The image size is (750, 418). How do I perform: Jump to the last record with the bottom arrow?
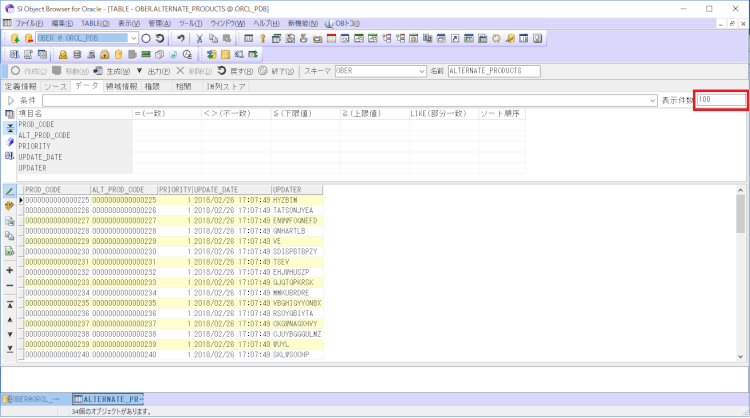(x=10, y=349)
